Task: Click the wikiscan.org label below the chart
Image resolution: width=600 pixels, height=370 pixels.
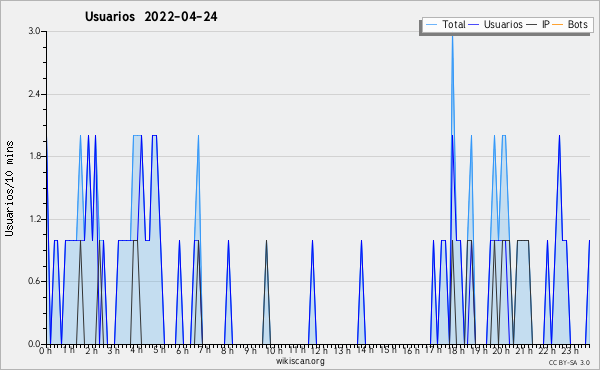Action: coord(300,361)
